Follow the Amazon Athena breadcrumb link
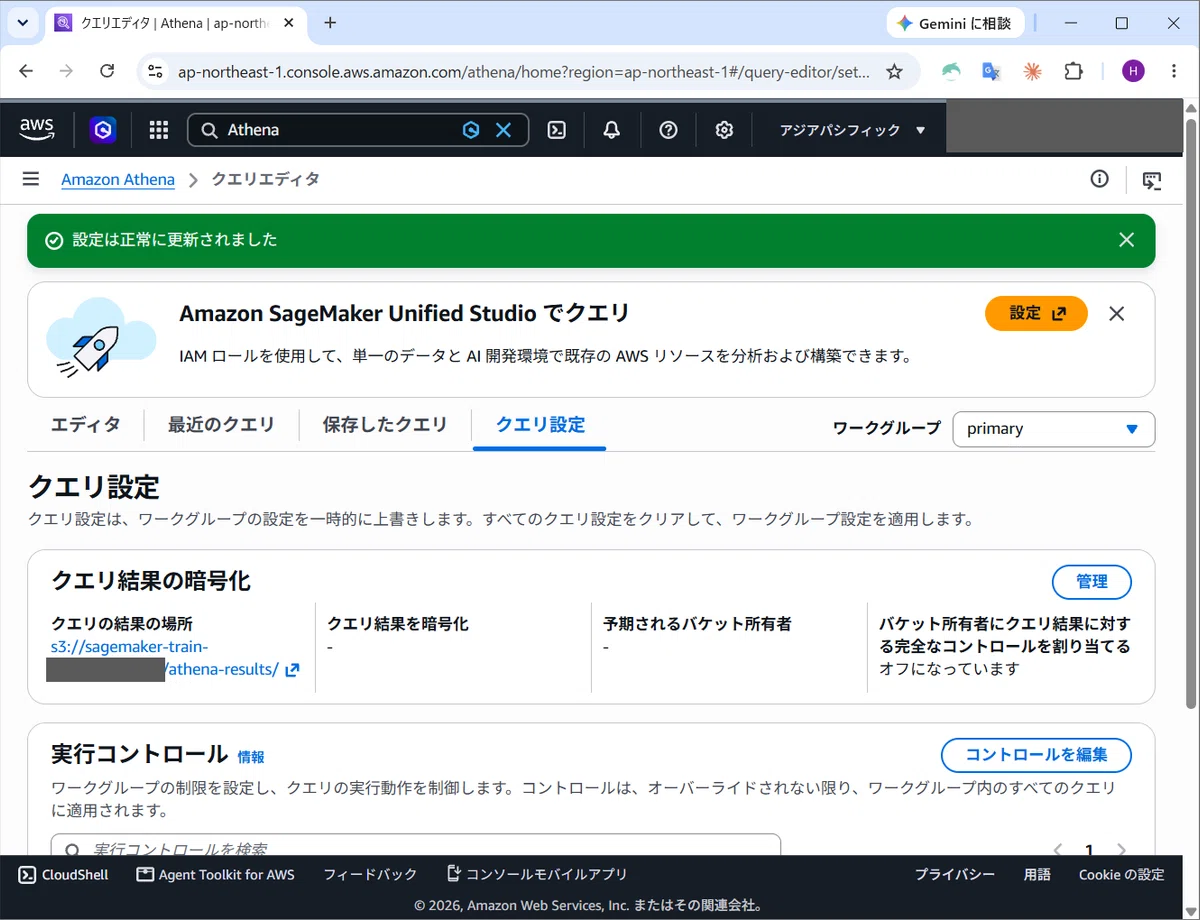The height and width of the screenshot is (920, 1200). [x=118, y=180]
